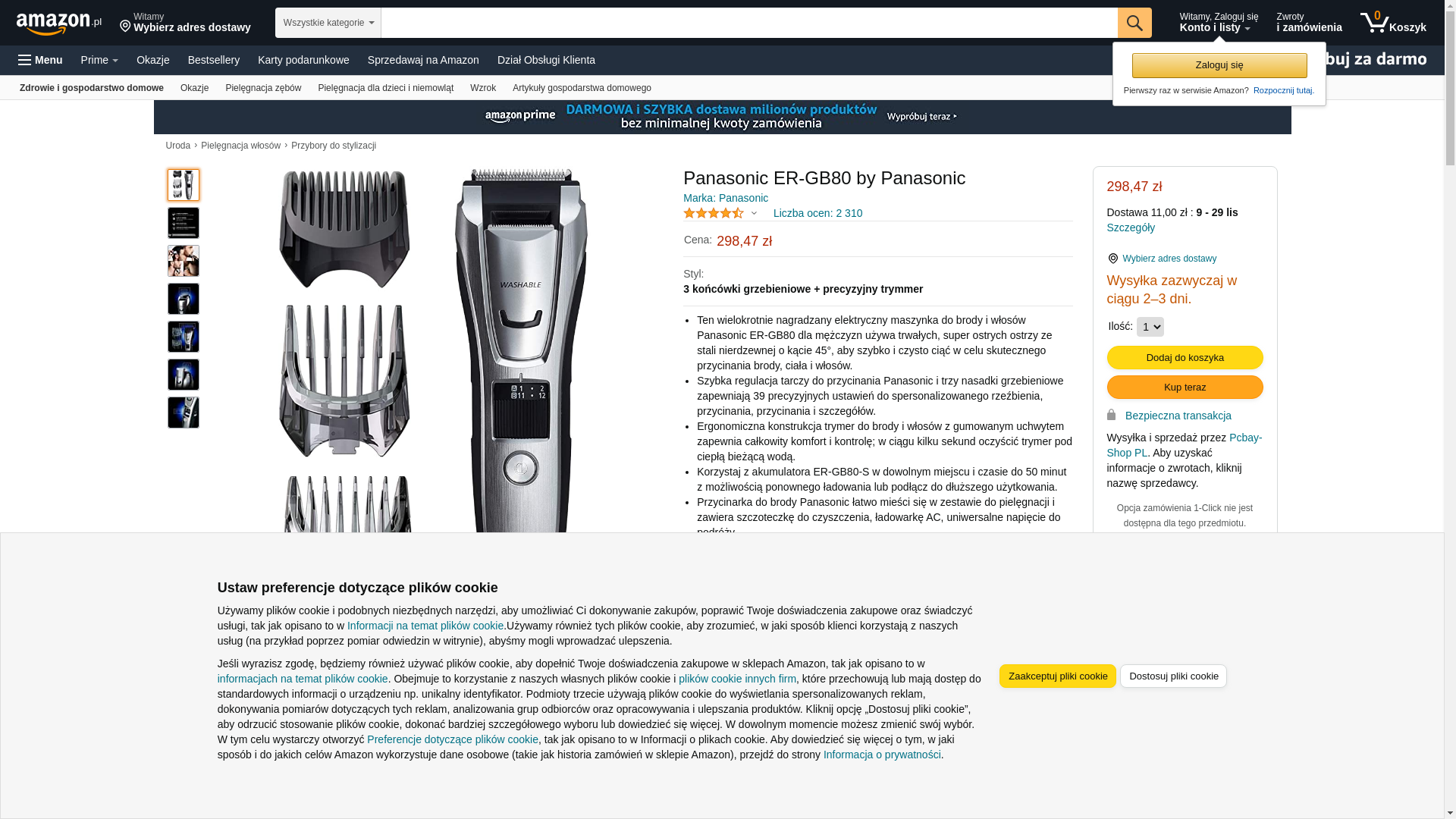Expand the rating breakdown chevron
The width and height of the screenshot is (1456, 819).
[x=754, y=213]
